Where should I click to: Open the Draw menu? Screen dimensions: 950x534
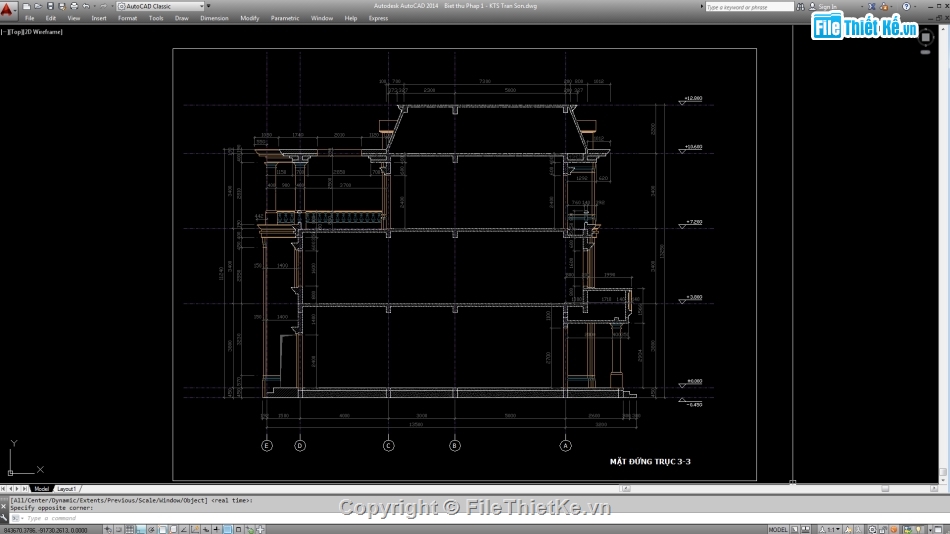[x=181, y=18]
